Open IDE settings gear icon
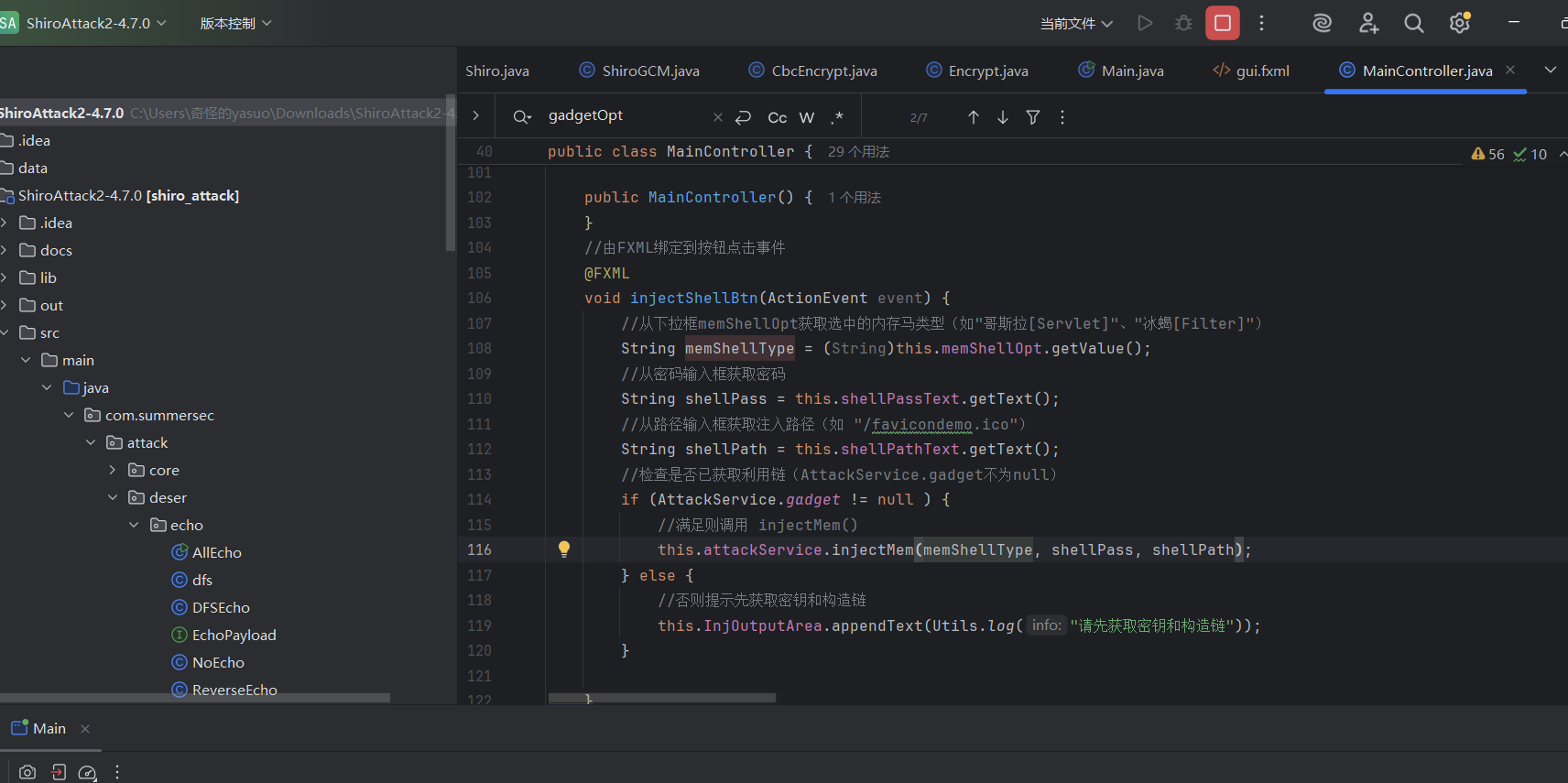 [1459, 24]
